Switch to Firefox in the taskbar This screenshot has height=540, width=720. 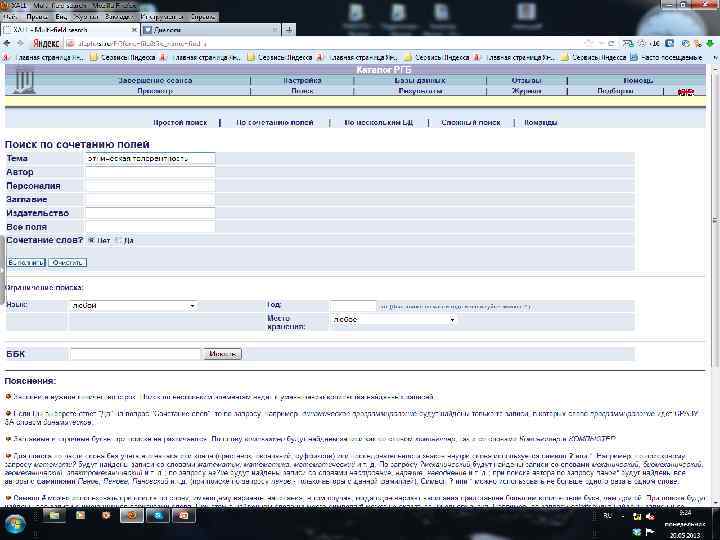132,516
